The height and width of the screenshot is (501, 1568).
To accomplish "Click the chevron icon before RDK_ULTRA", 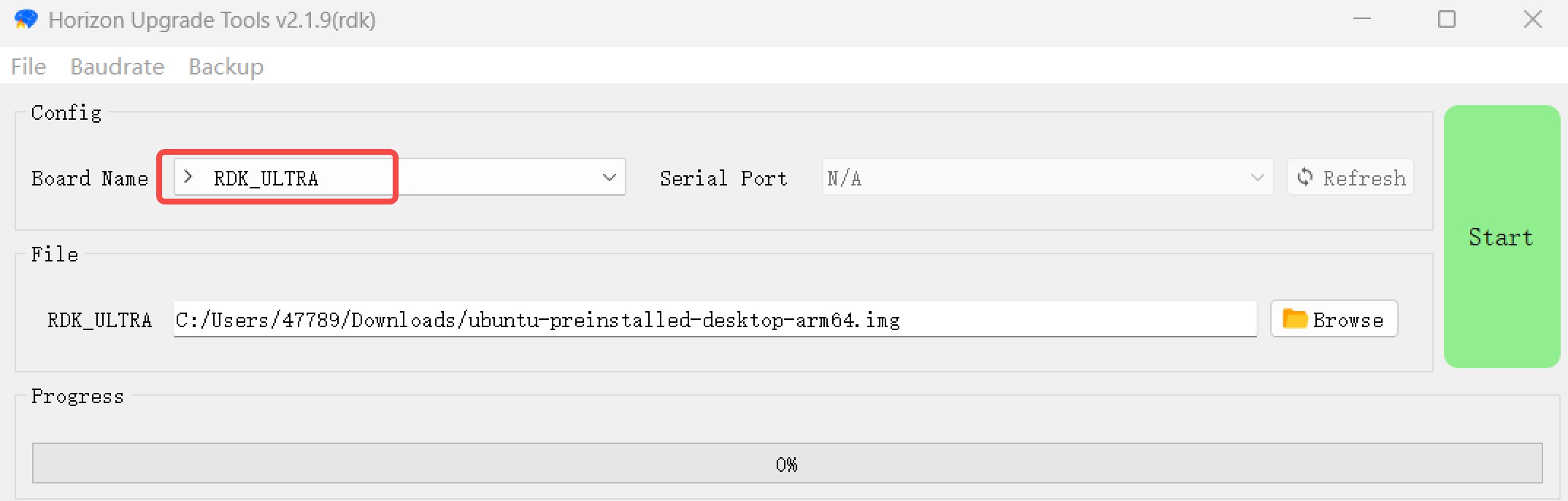I will (188, 177).
